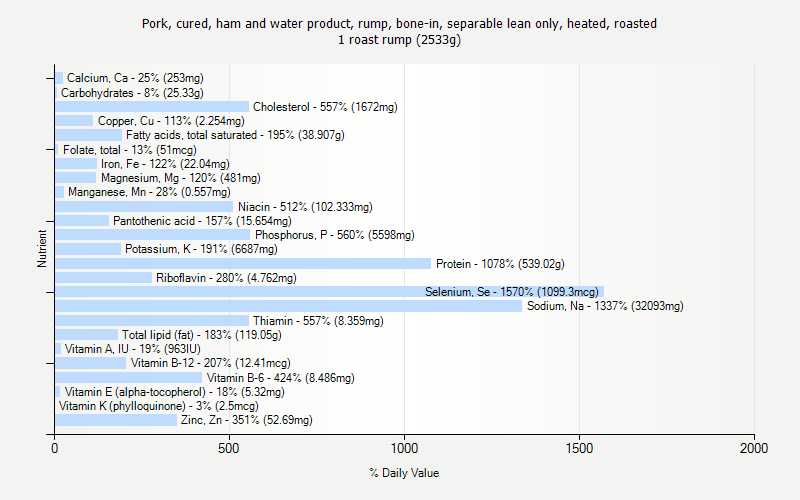Click the Folate, total 13% label
Screen dimensions: 800x500
click(130, 150)
